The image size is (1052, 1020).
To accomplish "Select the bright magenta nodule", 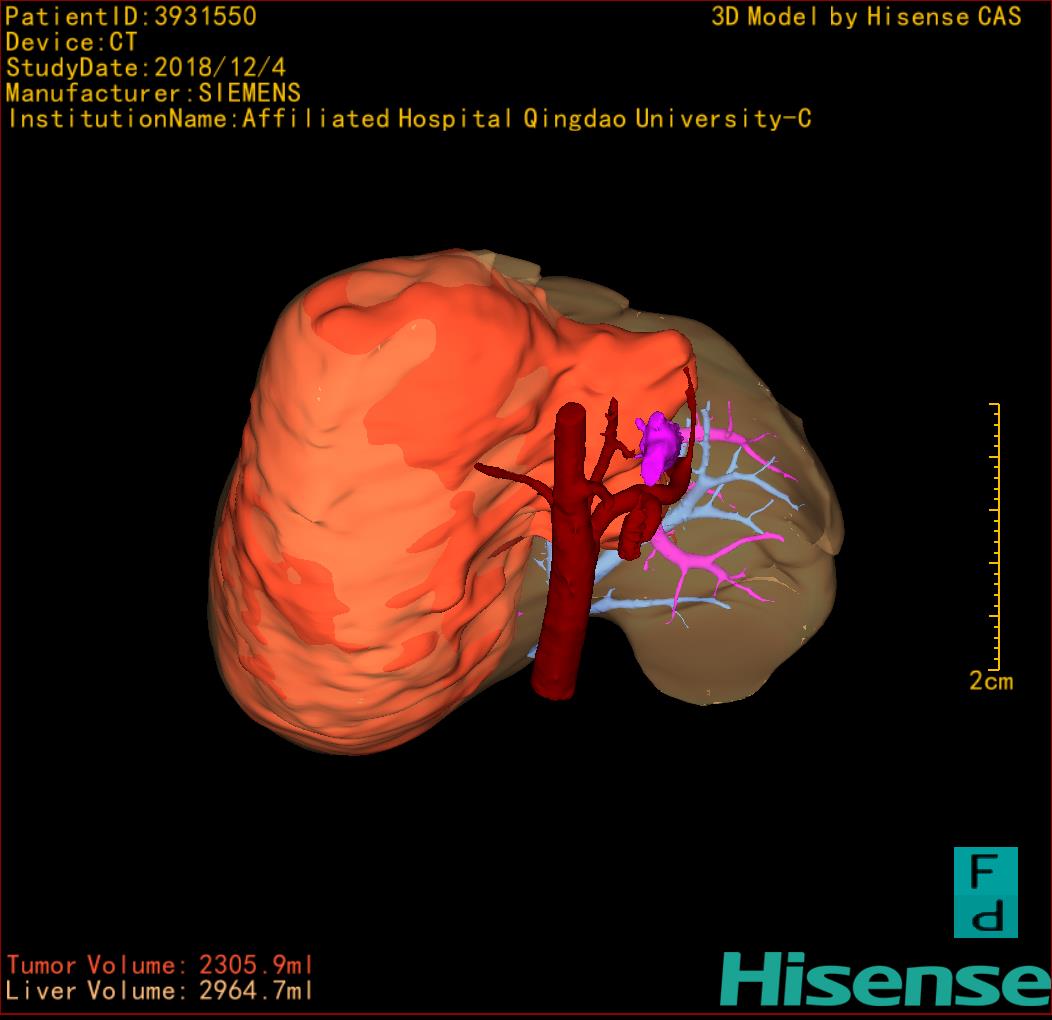I will click(x=657, y=447).
